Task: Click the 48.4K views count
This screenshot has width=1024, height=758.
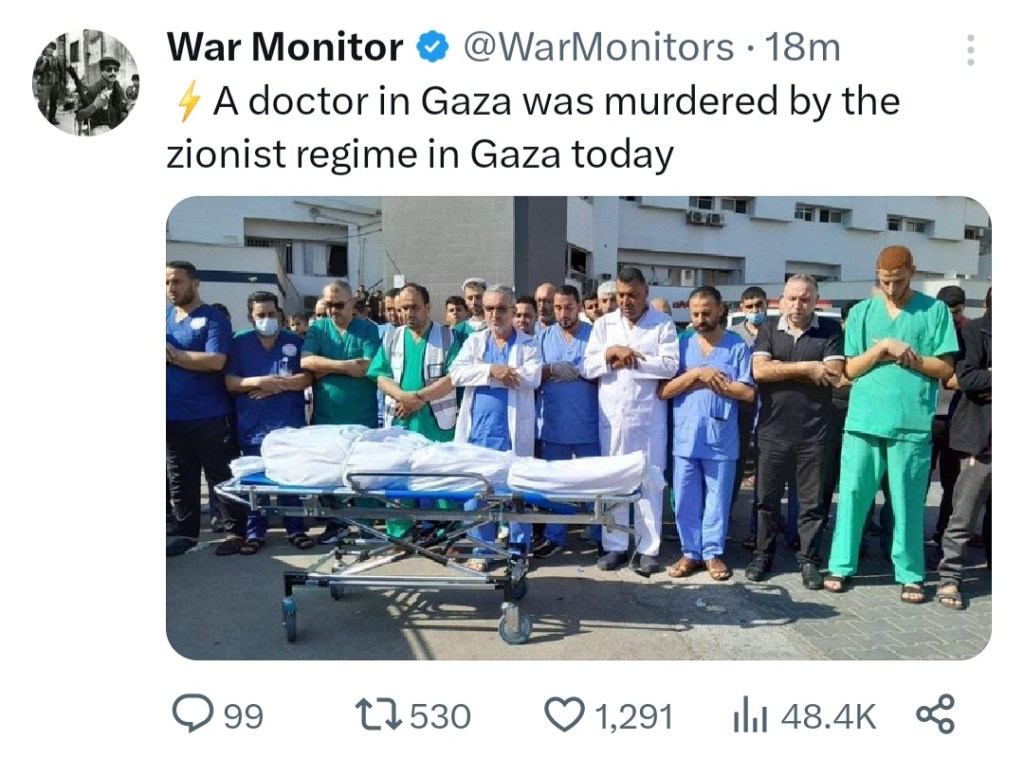Action: tap(827, 716)
